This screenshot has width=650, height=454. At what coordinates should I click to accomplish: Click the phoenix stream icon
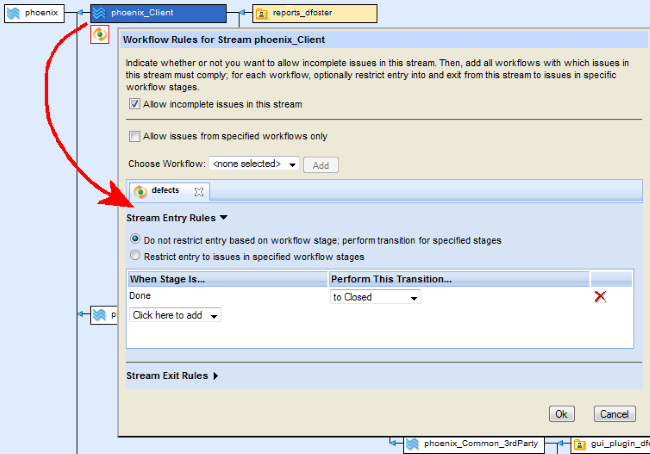tap(16, 14)
